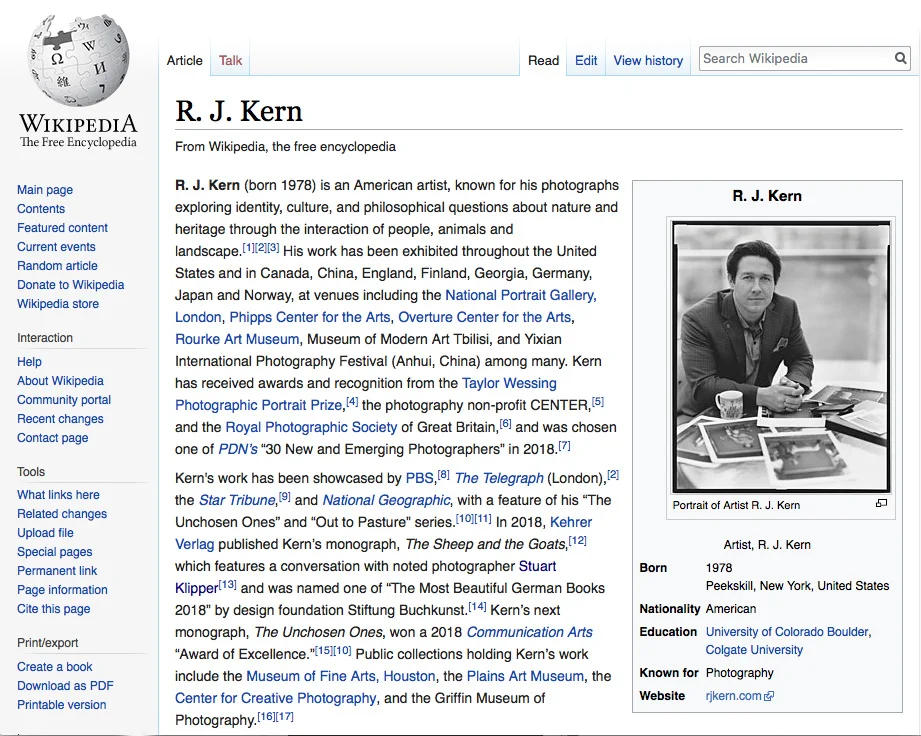
Task: View Recent changes
Action: point(60,419)
